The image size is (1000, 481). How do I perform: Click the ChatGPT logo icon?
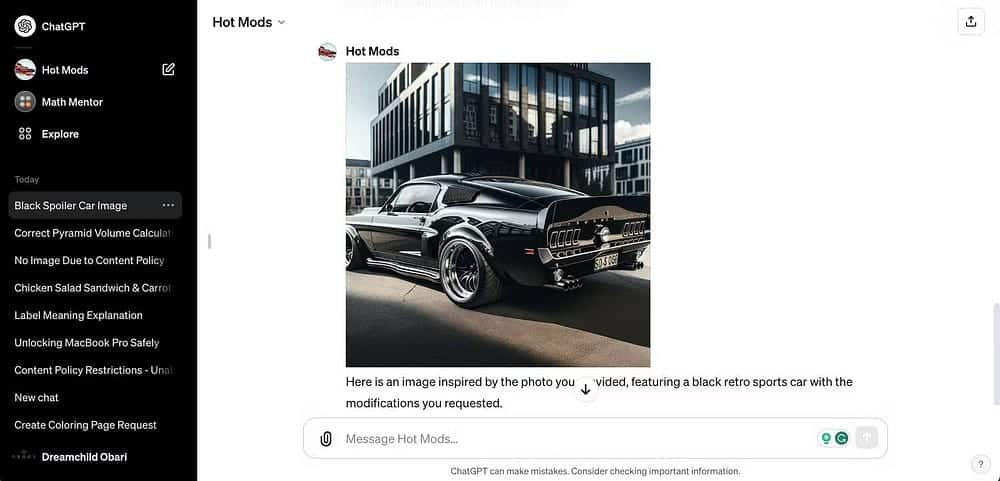25,26
